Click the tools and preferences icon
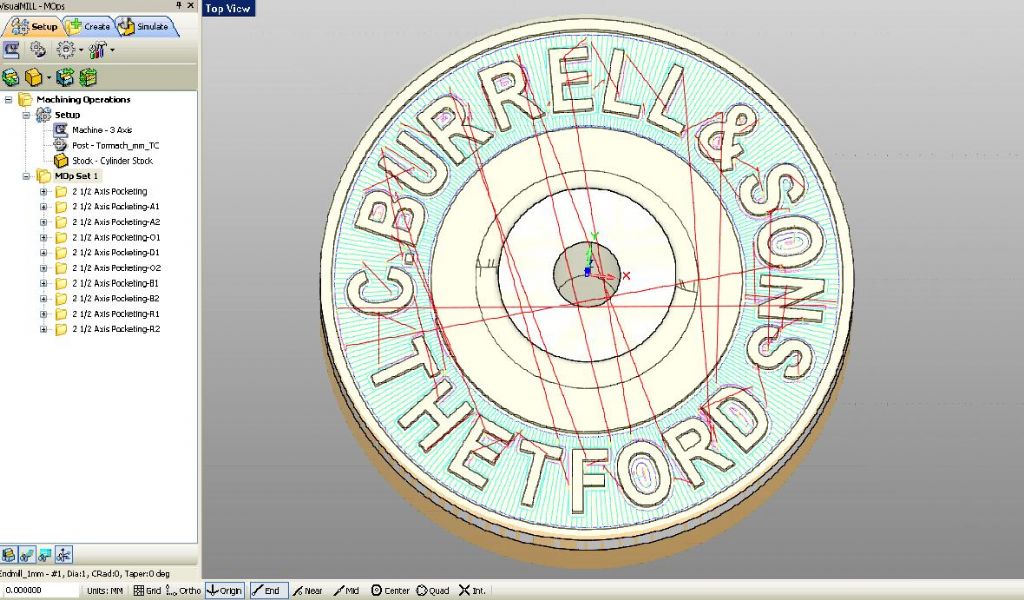 pyautogui.click(x=97, y=50)
